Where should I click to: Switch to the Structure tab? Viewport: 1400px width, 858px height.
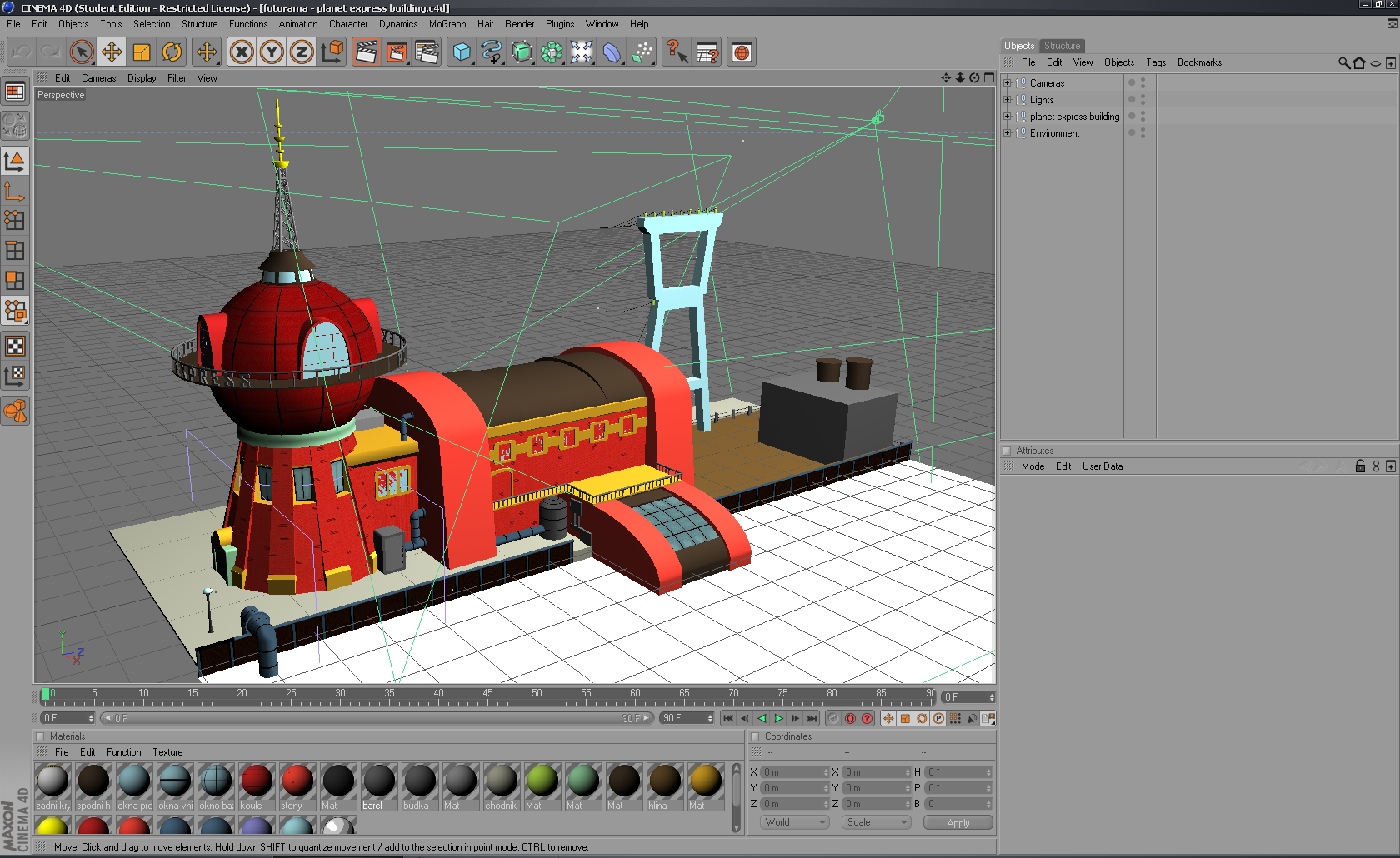click(x=1062, y=46)
